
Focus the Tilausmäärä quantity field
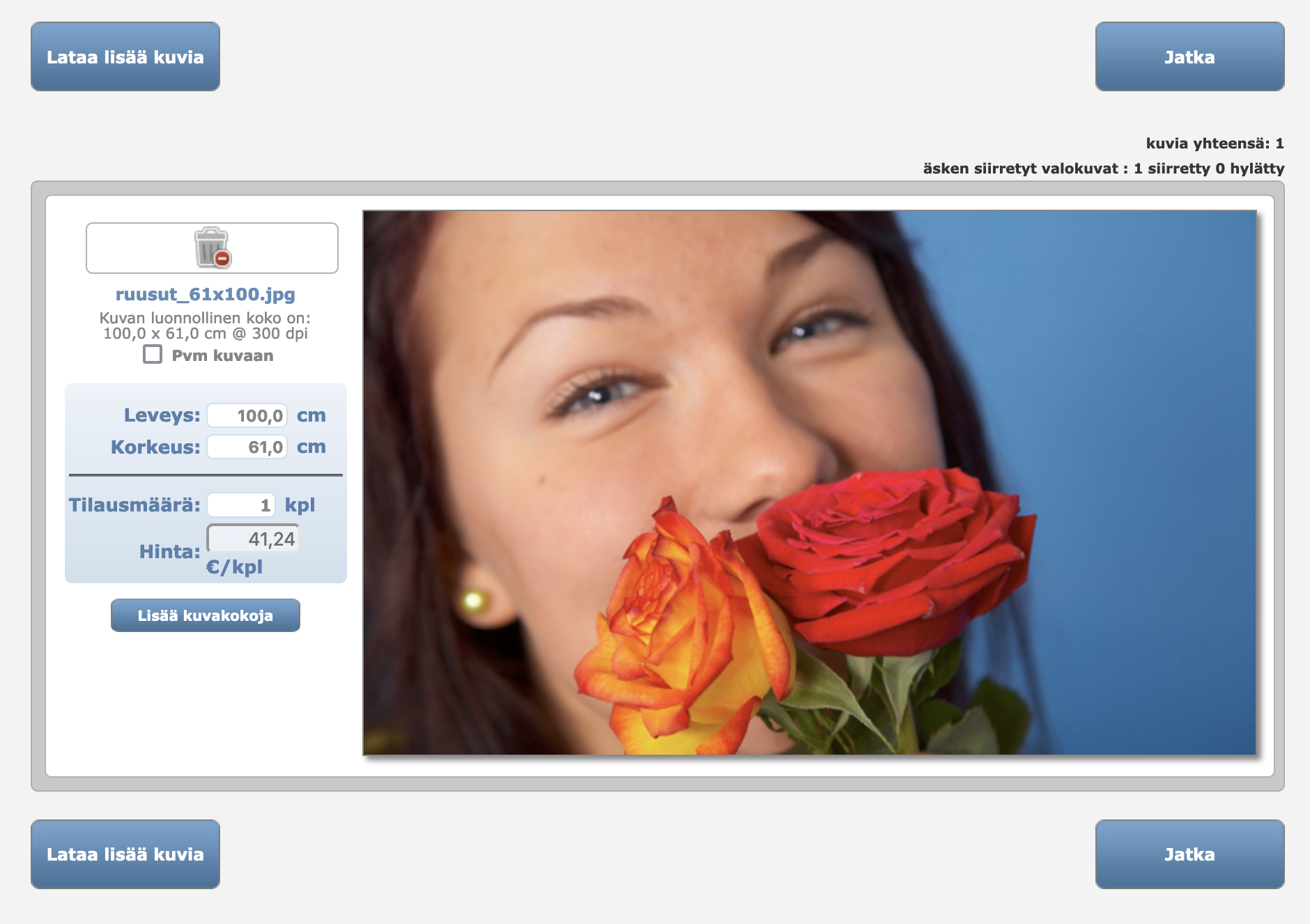pyautogui.click(x=241, y=505)
